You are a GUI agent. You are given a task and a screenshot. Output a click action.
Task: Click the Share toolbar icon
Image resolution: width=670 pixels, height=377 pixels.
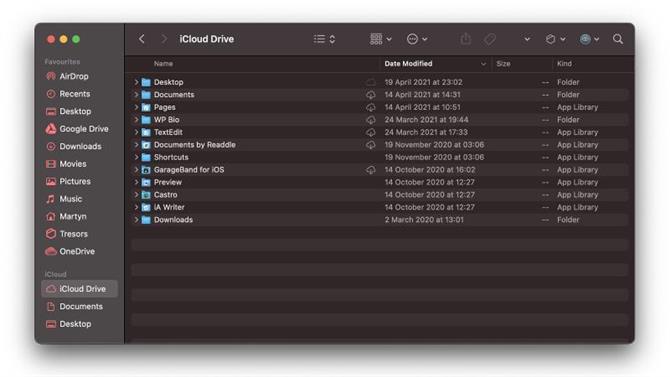(x=465, y=39)
